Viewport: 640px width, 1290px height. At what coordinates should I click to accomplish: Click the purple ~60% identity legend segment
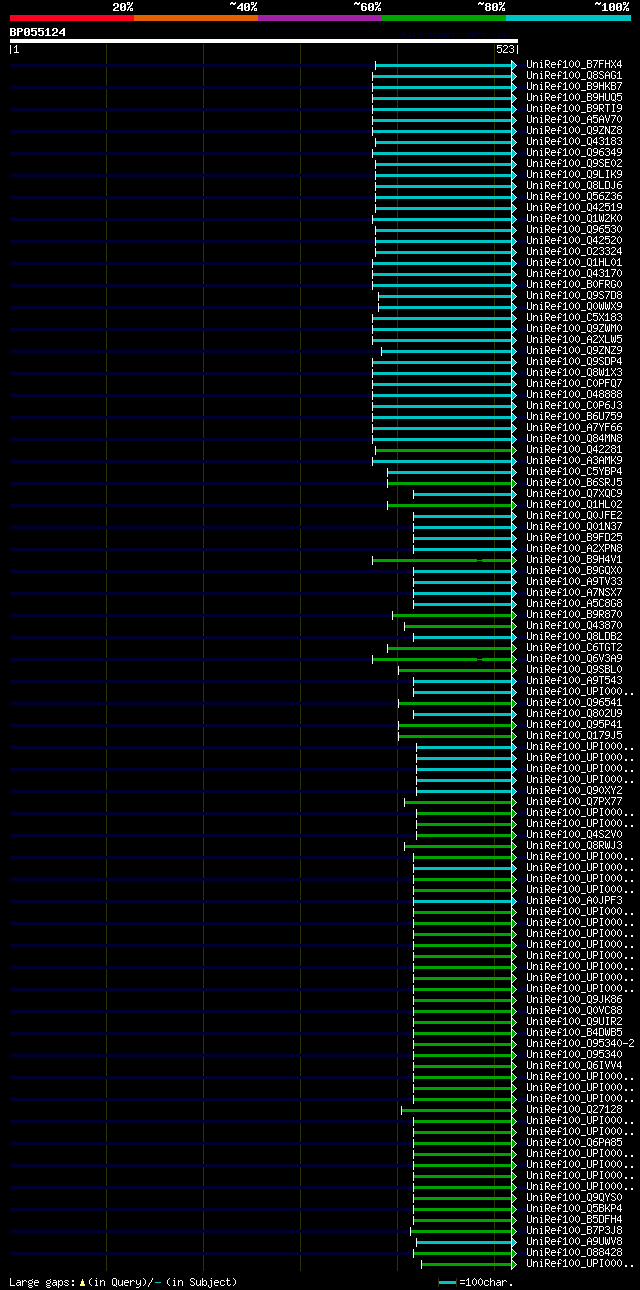pyautogui.click(x=319, y=17)
